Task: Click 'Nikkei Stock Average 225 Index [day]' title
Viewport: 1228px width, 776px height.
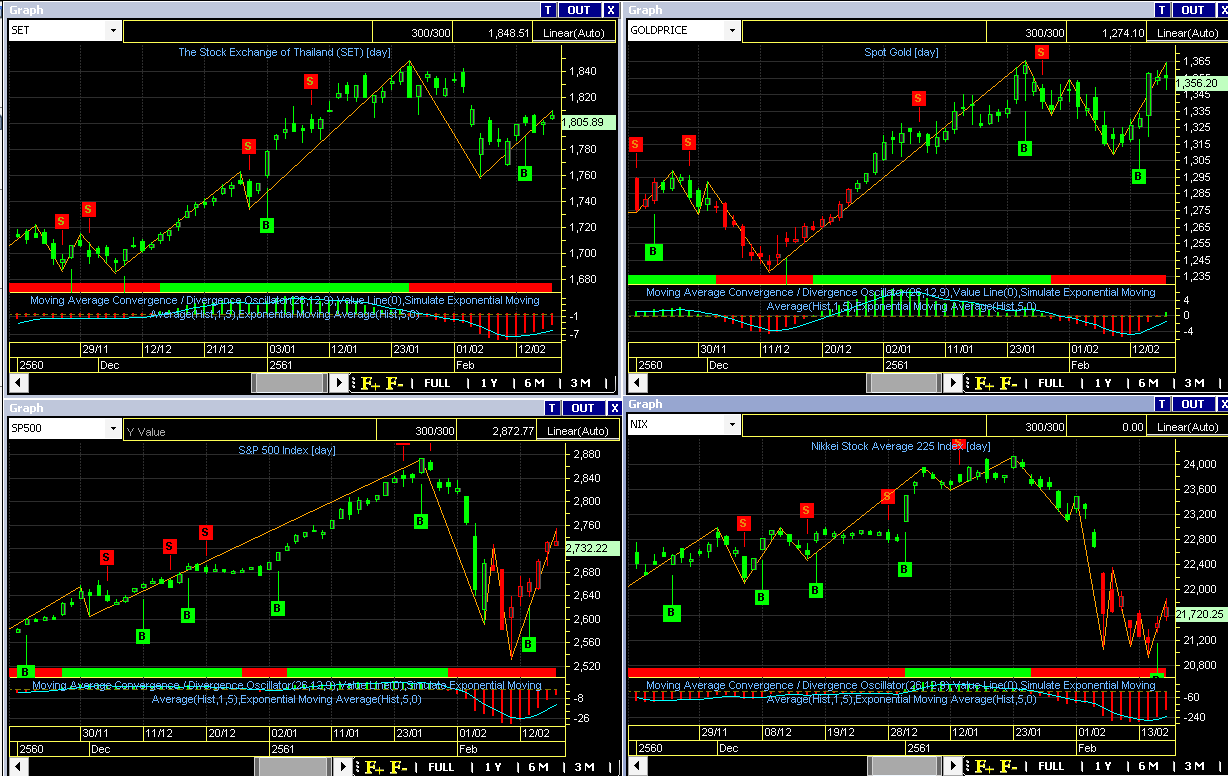Action: pyautogui.click(x=900, y=446)
